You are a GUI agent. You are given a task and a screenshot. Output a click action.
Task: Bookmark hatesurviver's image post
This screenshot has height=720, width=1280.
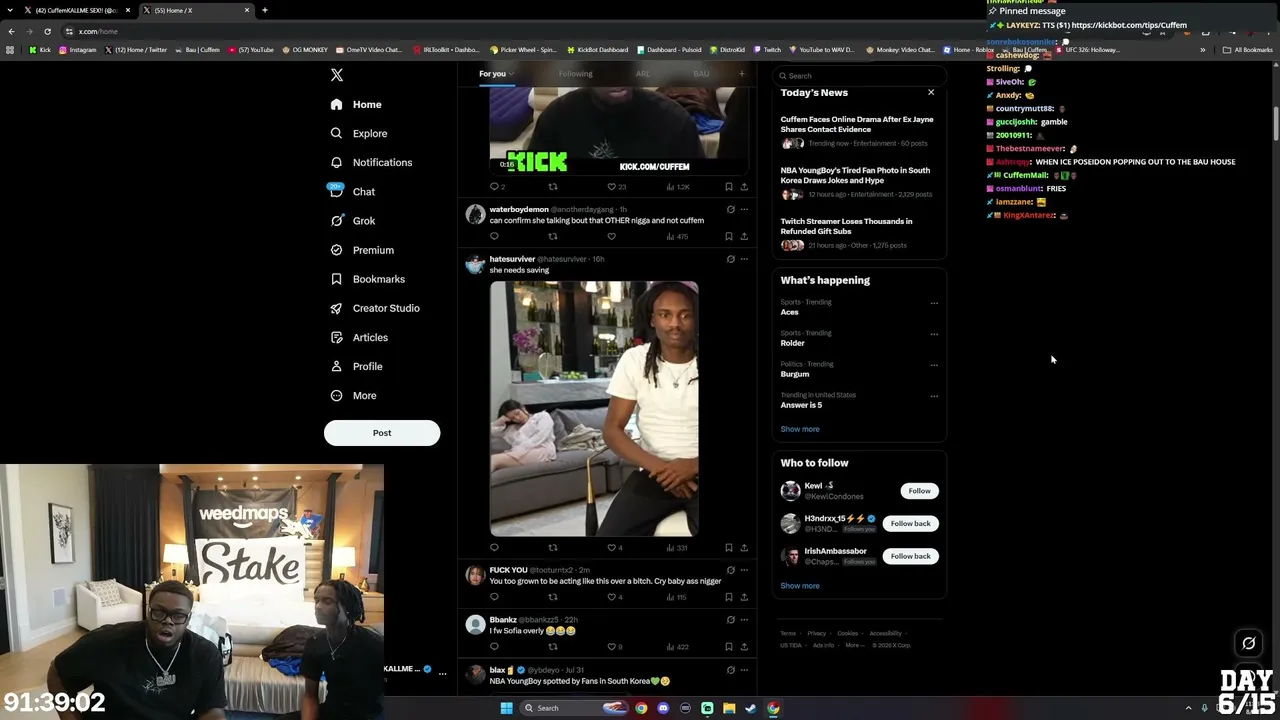pos(728,547)
